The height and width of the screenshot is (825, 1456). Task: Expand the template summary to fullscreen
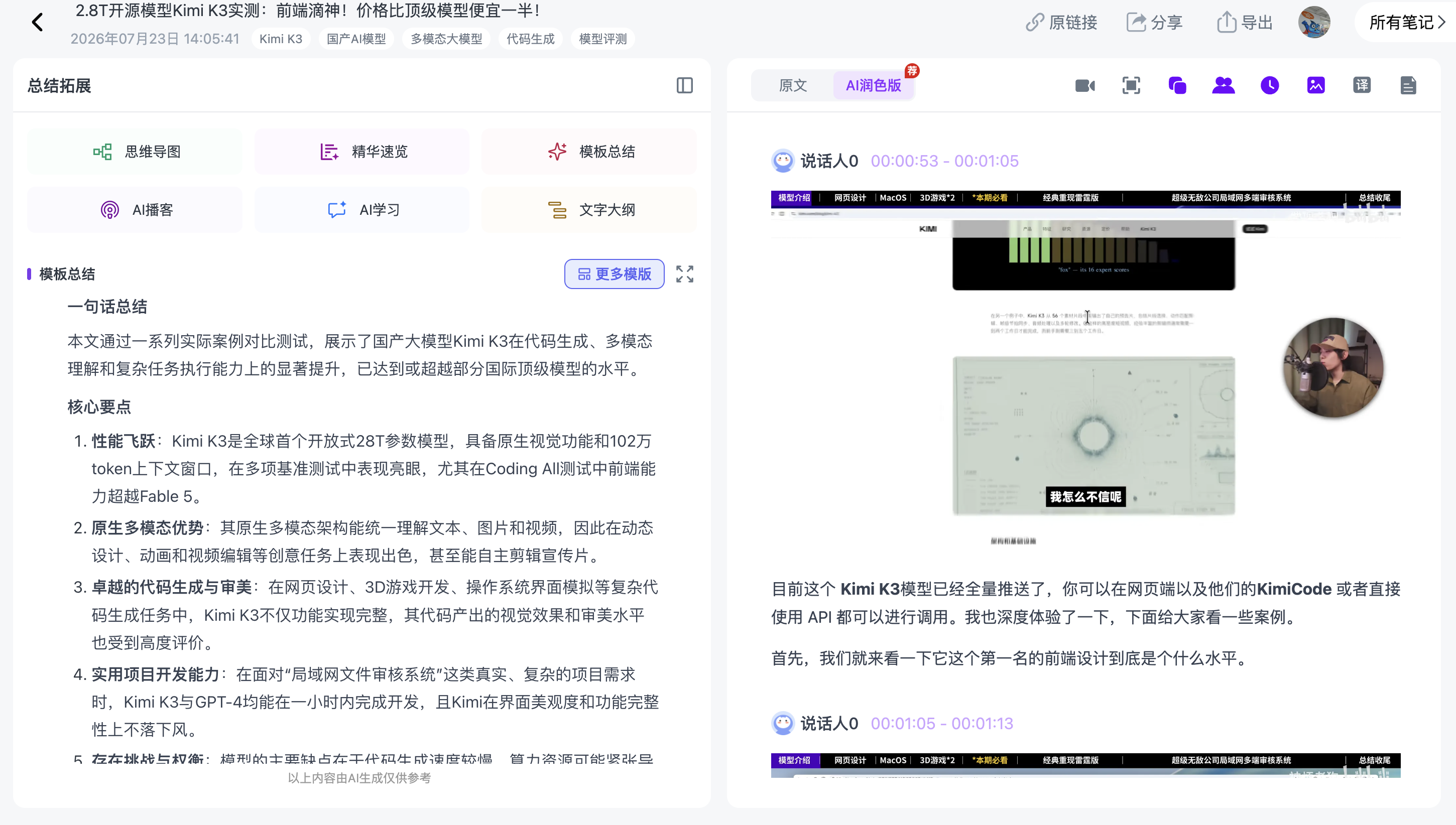(x=685, y=274)
